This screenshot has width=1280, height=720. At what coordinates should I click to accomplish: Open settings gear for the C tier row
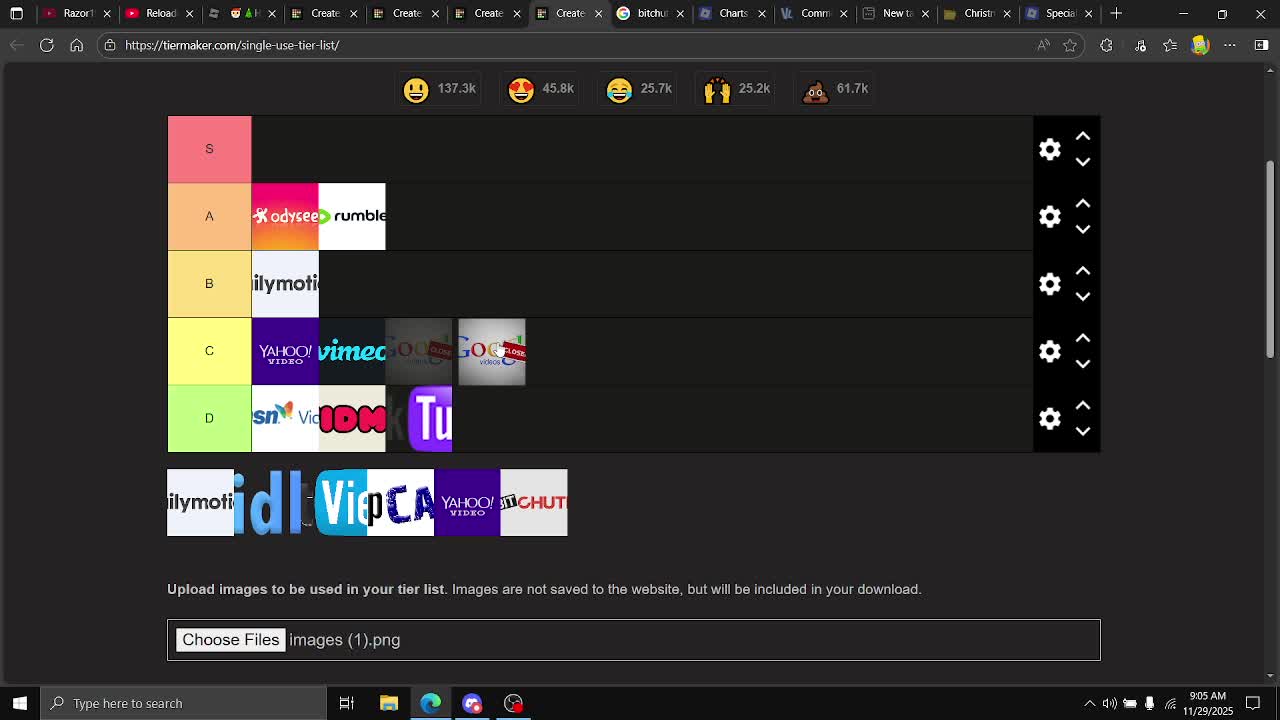coord(1049,351)
